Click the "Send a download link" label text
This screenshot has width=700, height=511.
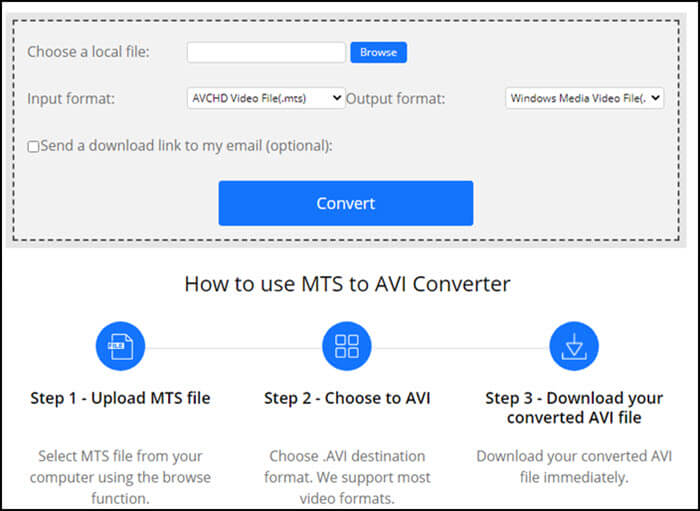(186, 146)
